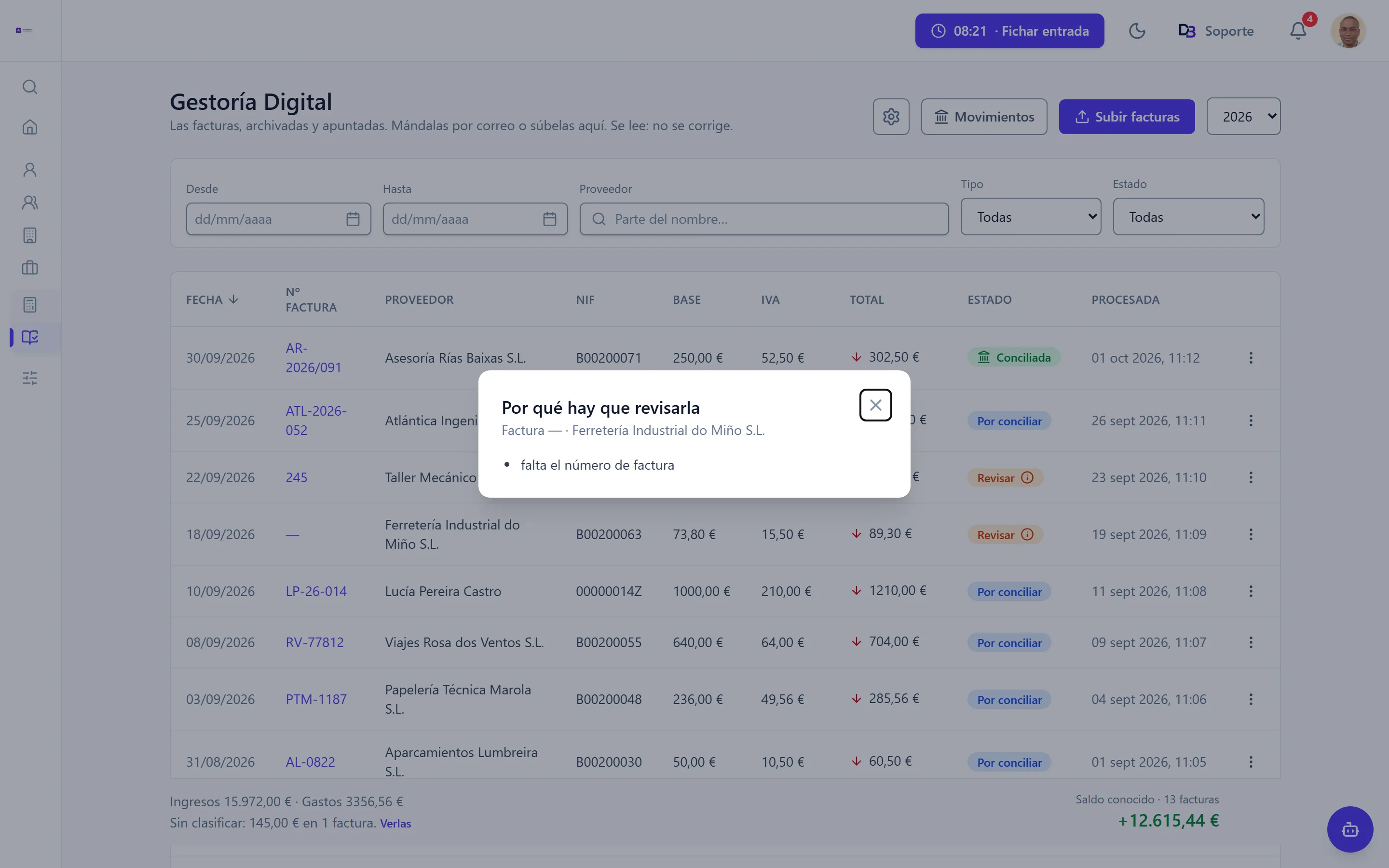Viewport: 1389px width, 868px height.
Task: Open the settings gear next to Movimientos
Action: coord(891,117)
